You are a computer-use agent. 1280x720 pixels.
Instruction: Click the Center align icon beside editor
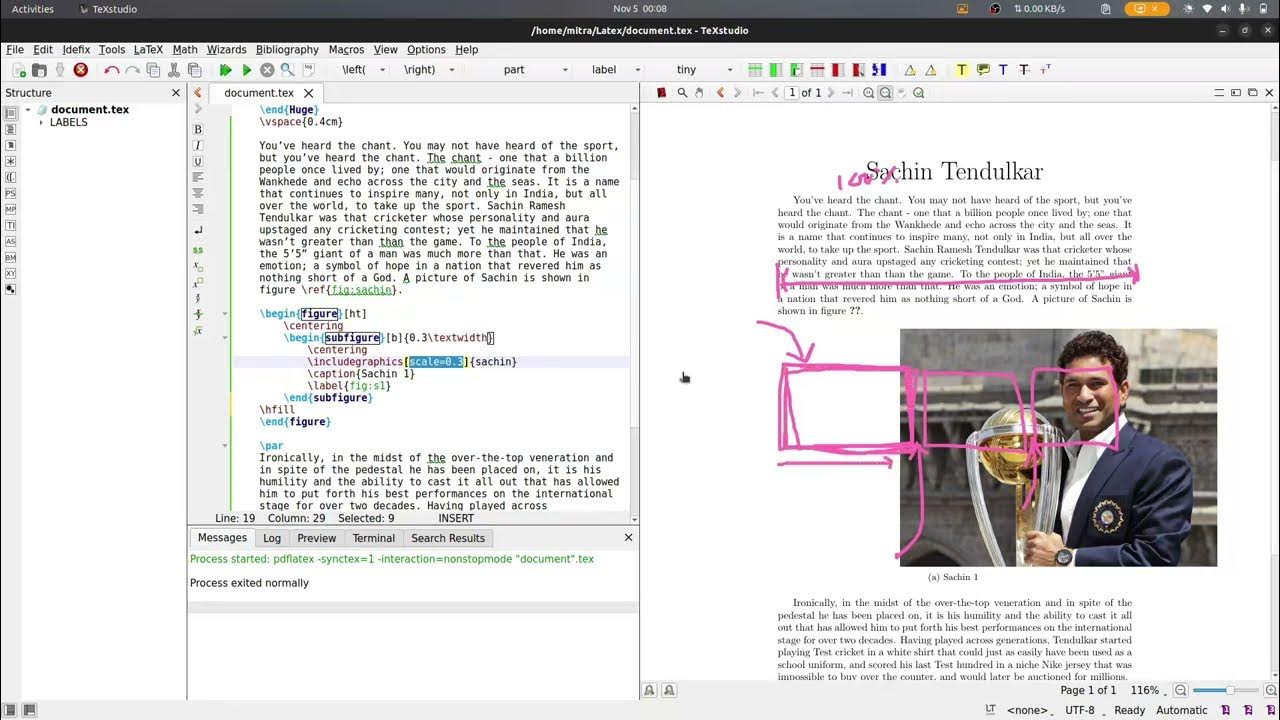point(198,193)
